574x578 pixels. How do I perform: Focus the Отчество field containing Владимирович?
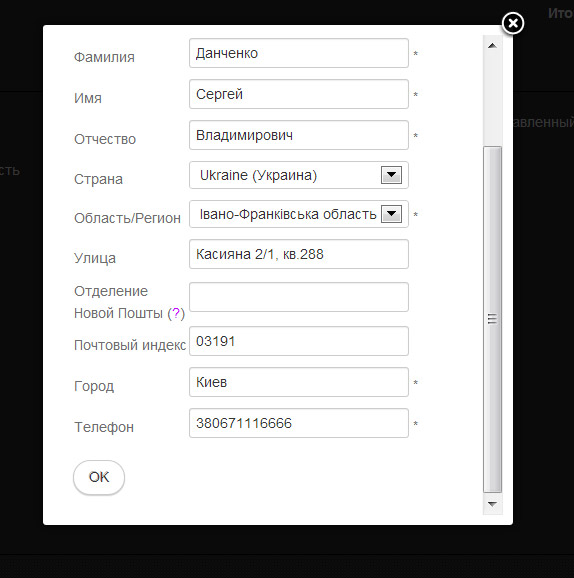pos(299,135)
